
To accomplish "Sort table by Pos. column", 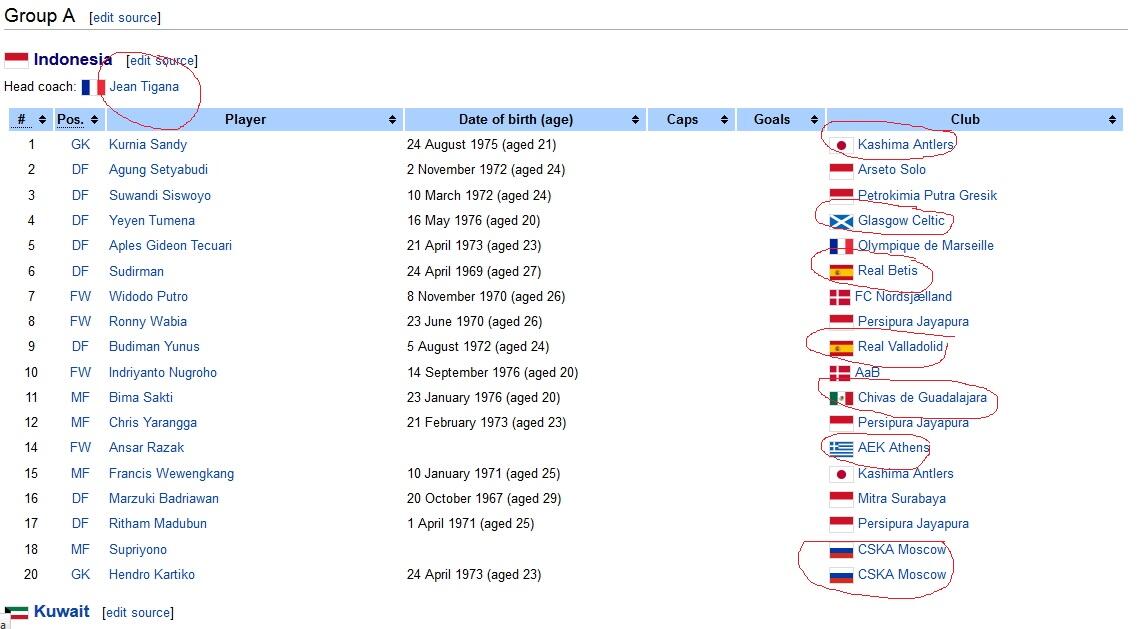I will click(70, 120).
